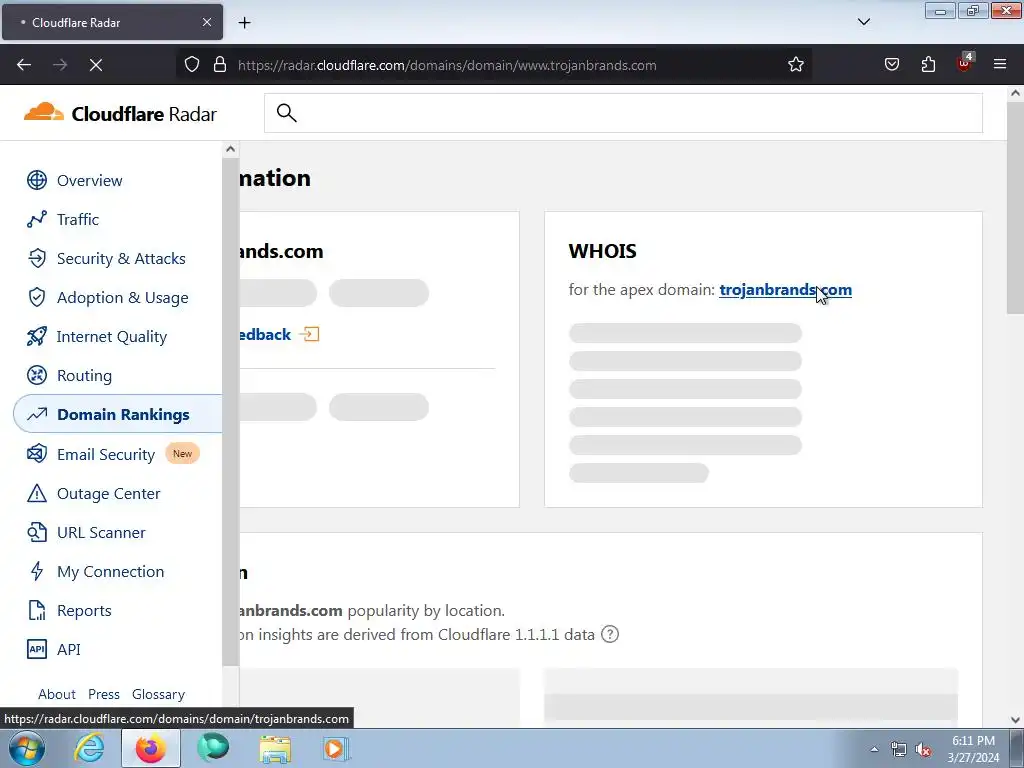Image resolution: width=1024 pixels, height=768 pixels.
Task: Click the feedback link
Action: pyautogui.click(x=264, y=334)
